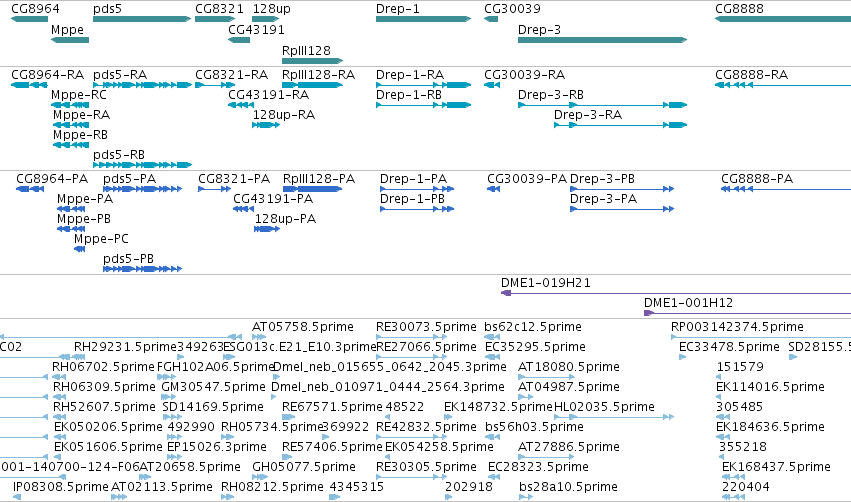Viewport: 851px width, 502px height.
Task: Click the pds5-RB transcript label
Action: 119,155
